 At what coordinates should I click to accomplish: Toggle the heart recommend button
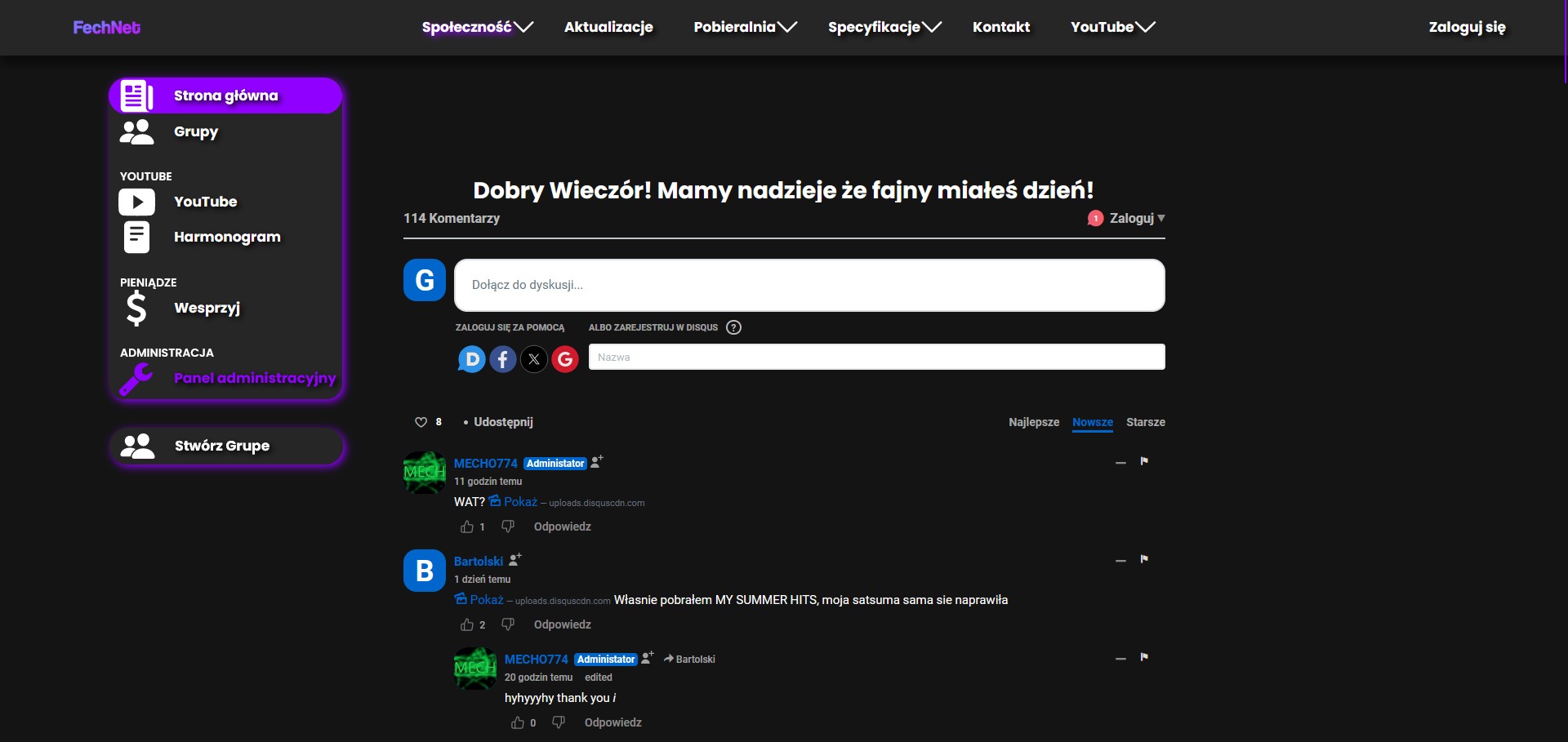(421, 422)
